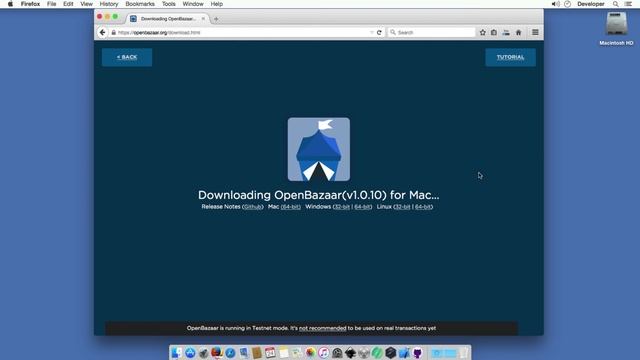Open the bookmarks list clipboard icon
Image resolution: width=640 pixels, height=360 pixels.
494,32
